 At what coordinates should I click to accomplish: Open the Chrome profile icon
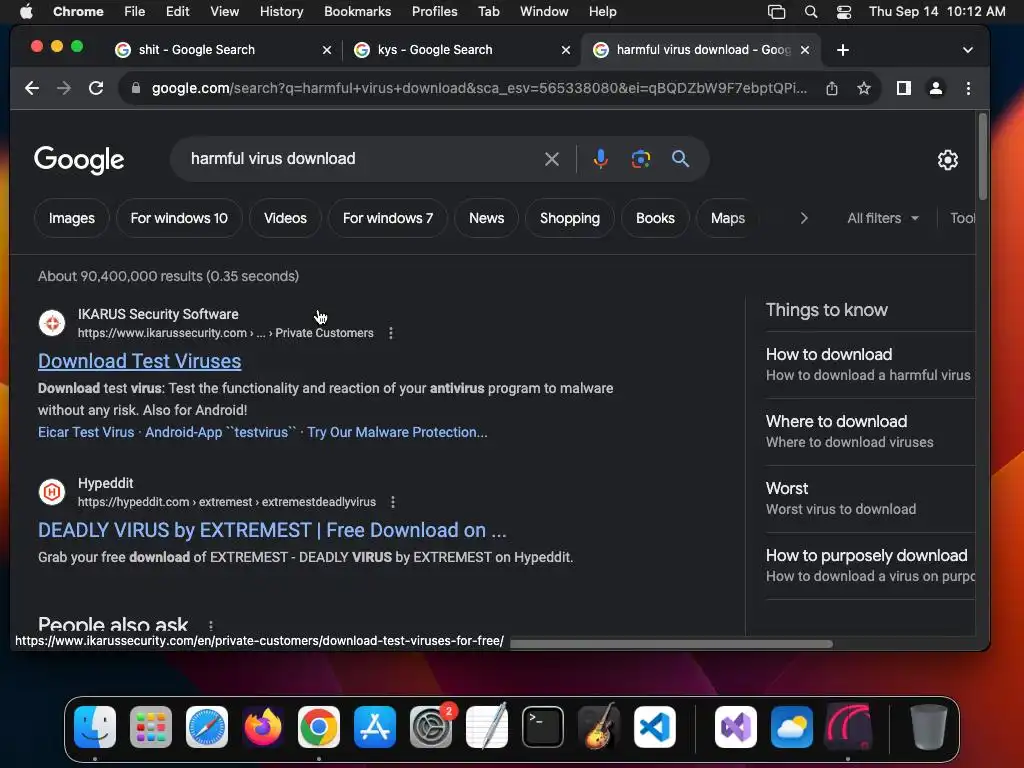[x=935, y=88]
